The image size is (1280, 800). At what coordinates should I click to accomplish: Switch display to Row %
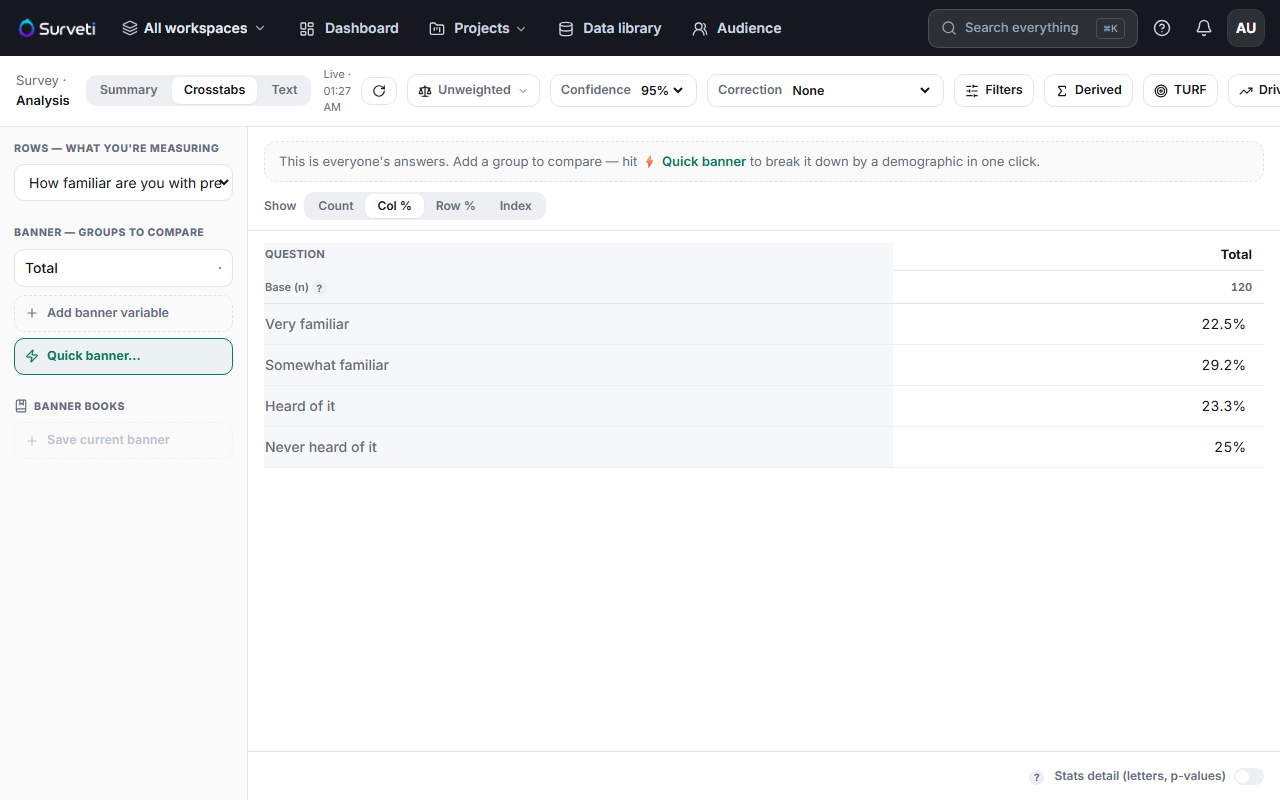tap(455, 206)
